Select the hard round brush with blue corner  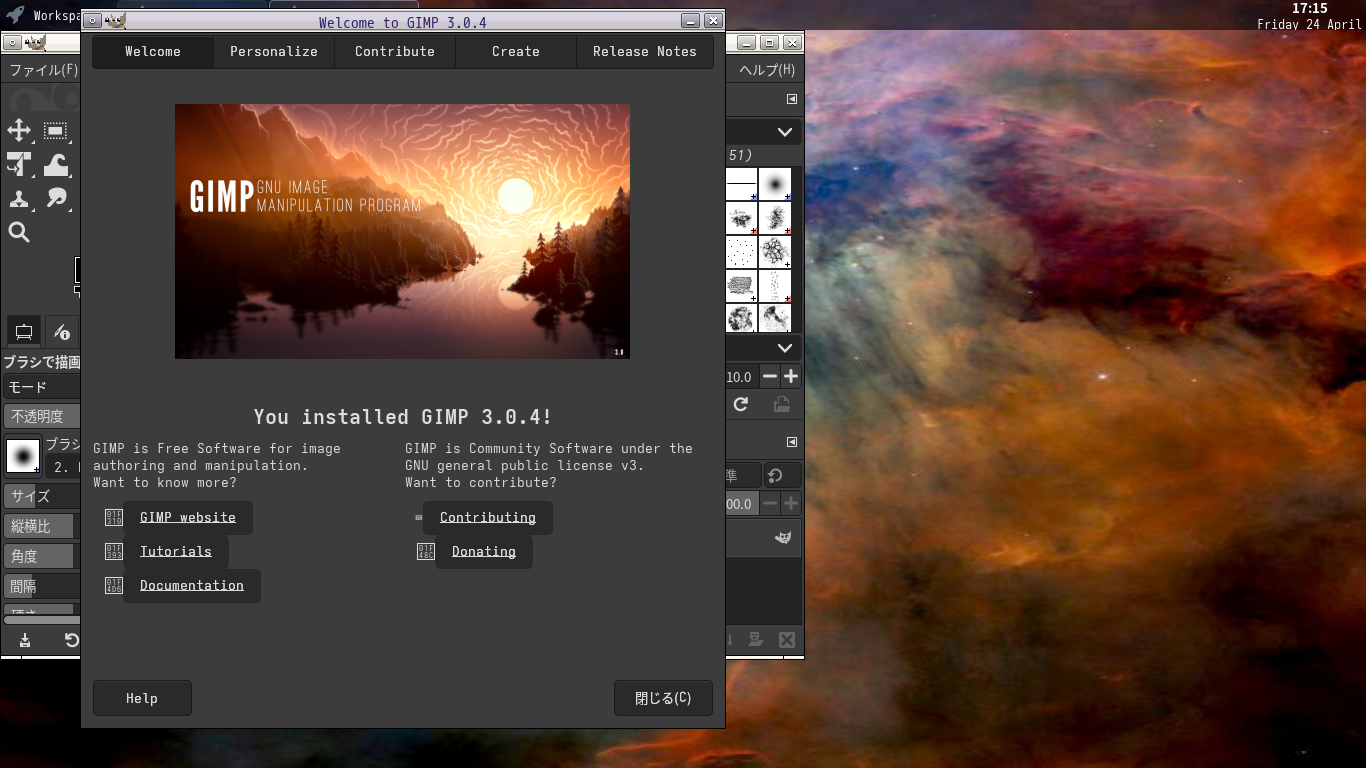click(775, 185)
